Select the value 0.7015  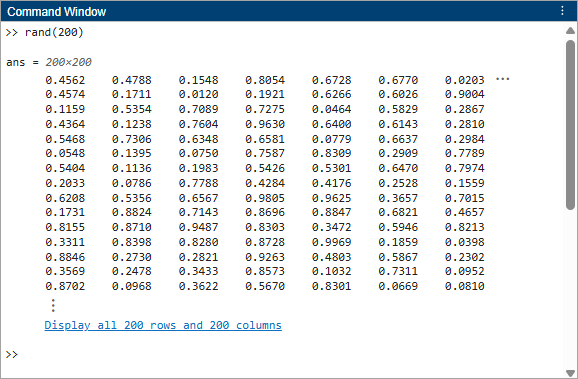point(464,198)
